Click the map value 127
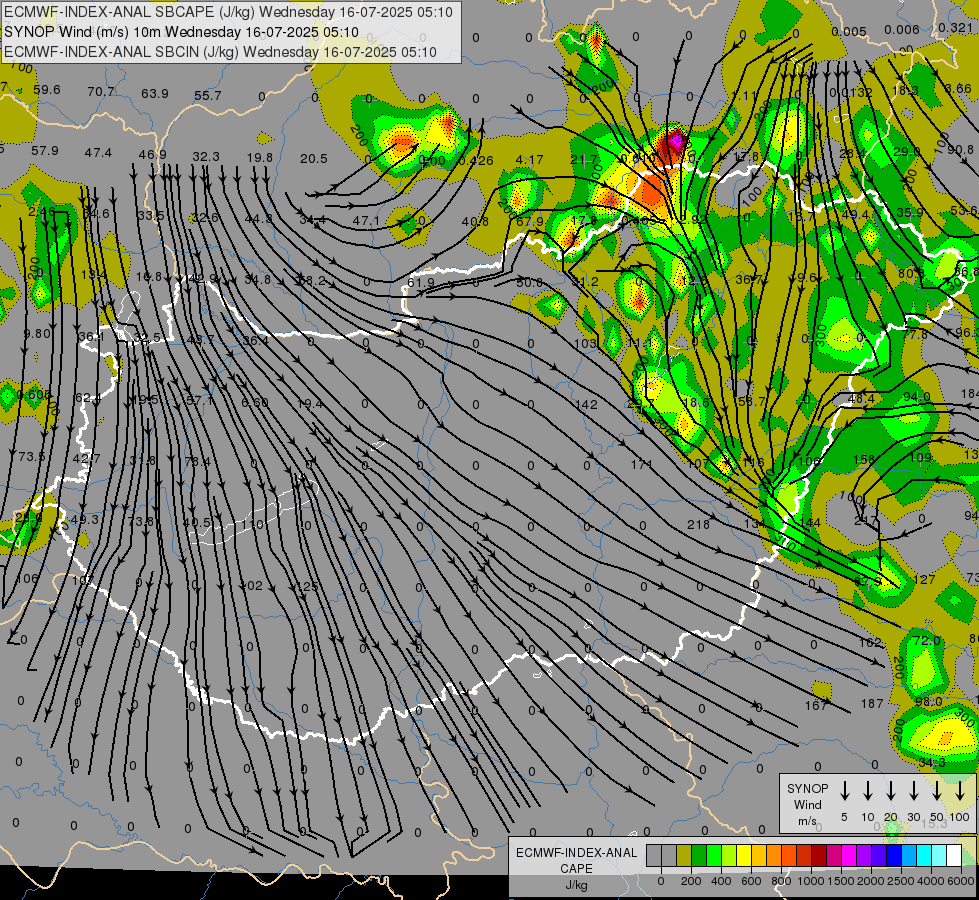This screenshot has height=900, width=979. tap(924, 580)
